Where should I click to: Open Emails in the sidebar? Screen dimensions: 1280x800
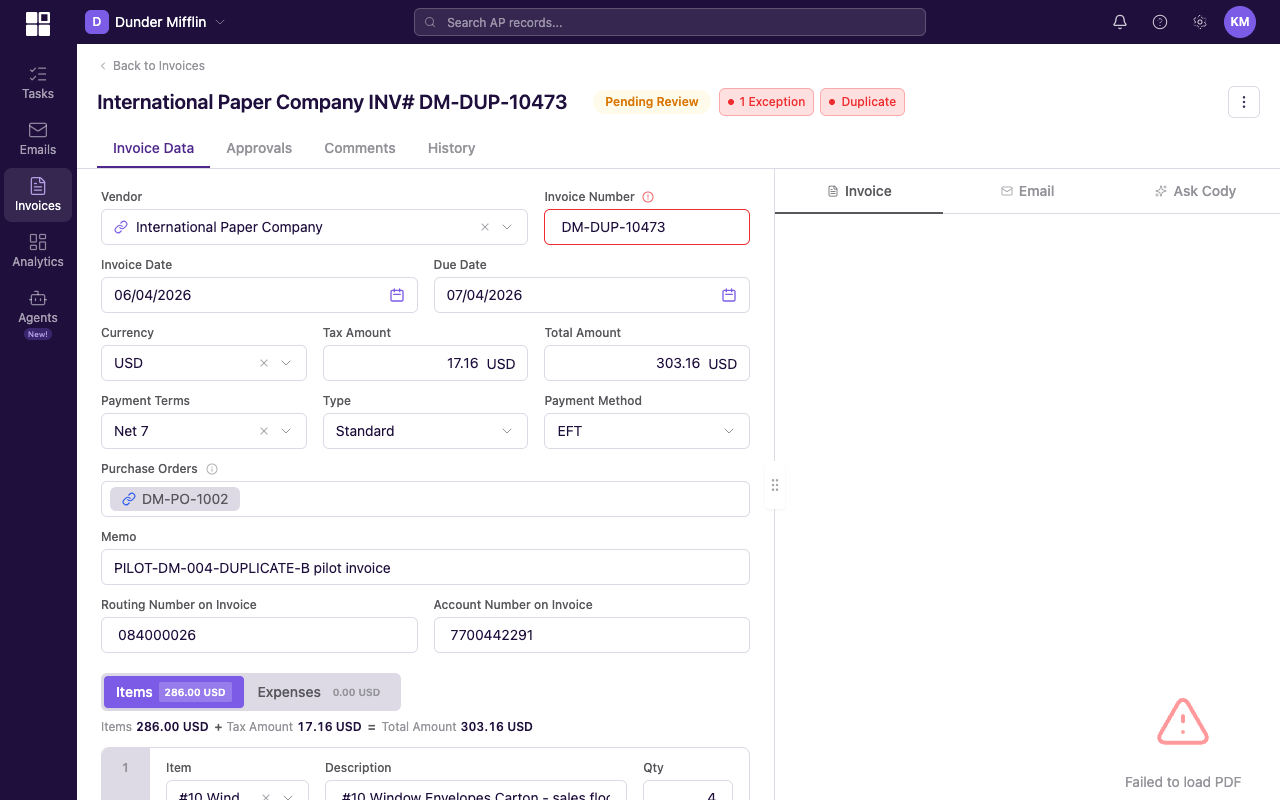click(x=38, y=139)
